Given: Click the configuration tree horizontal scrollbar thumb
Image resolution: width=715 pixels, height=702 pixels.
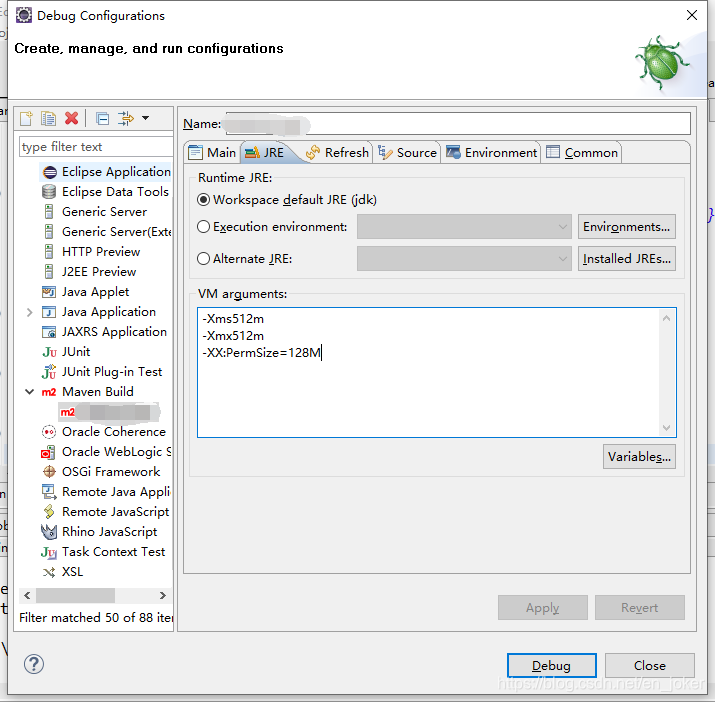Looking at the screenshot, I should coord(75,596).
